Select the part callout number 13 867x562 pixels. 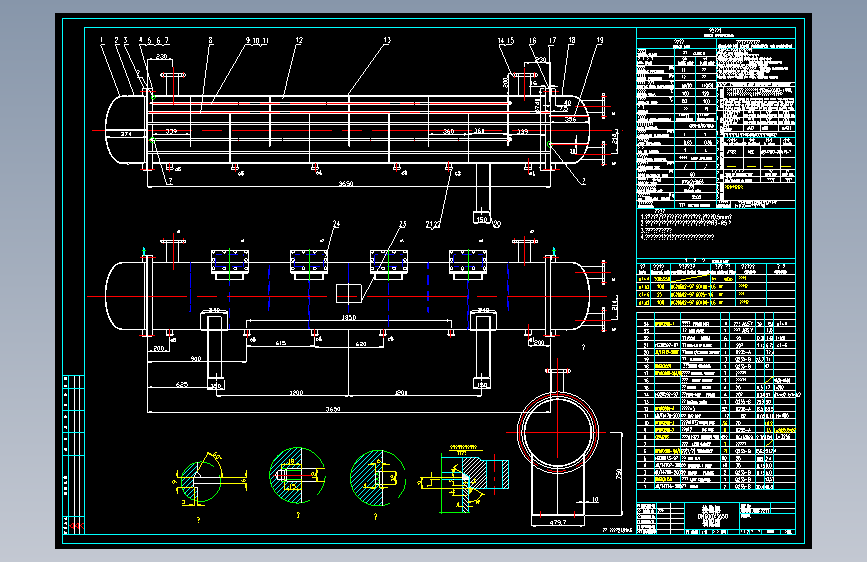(387, 41)
